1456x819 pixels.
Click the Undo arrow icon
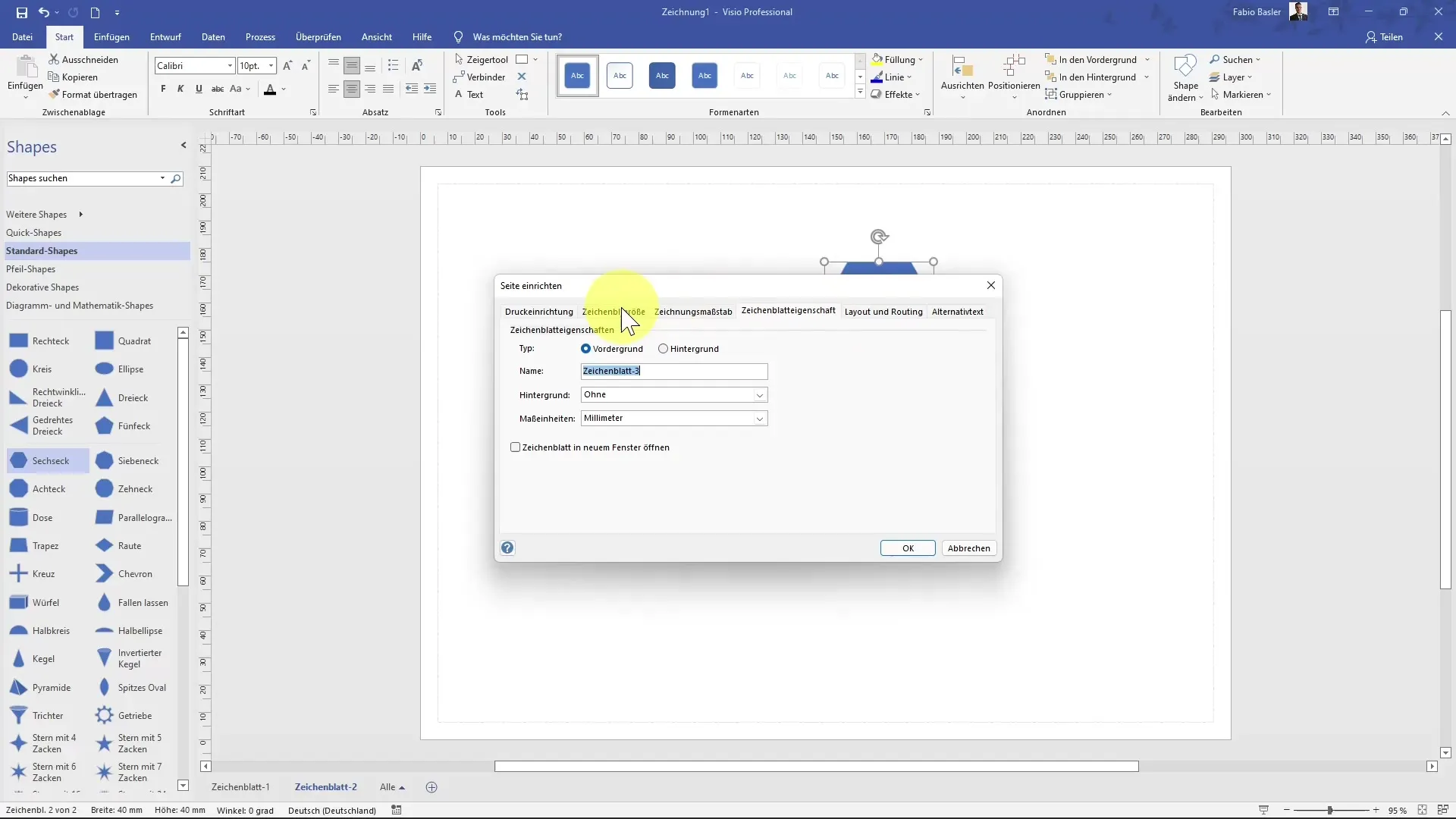pyautogui.click(x=44, y=12)
